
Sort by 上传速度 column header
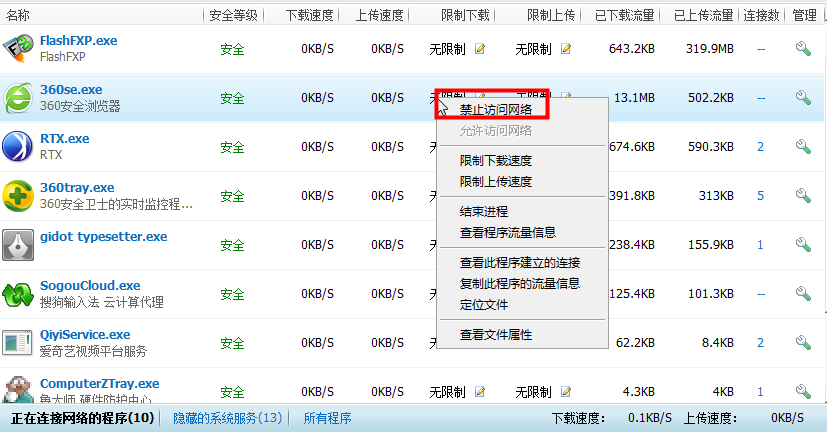click(379, 15)
